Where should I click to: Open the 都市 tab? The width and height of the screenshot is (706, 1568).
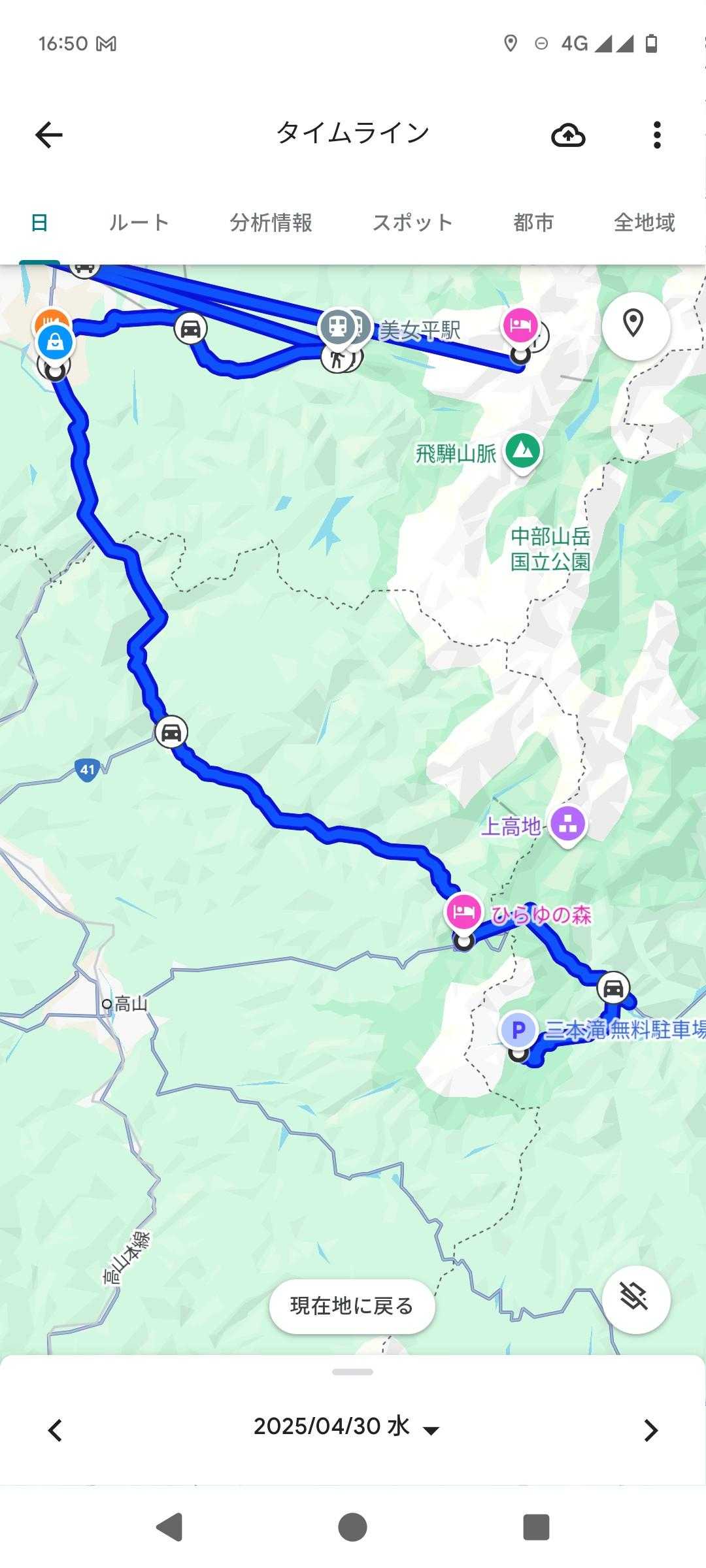pos(533,223)
